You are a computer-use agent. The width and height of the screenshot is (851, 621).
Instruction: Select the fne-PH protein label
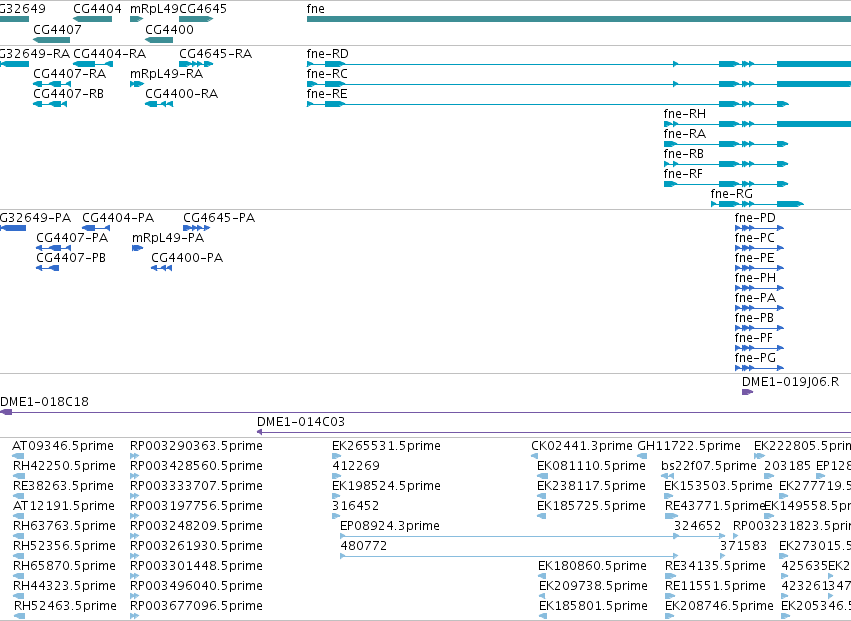click(x=755, y=278)
